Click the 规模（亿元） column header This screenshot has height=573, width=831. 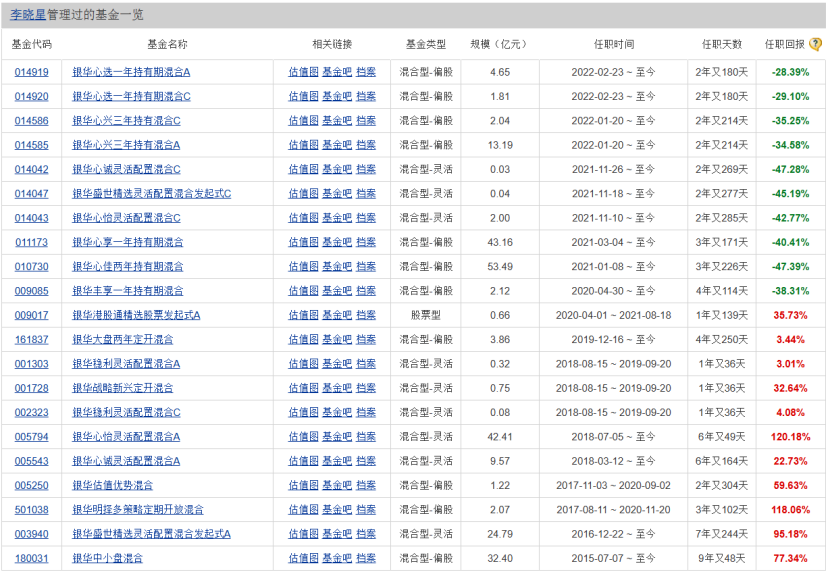pos(499,45)
